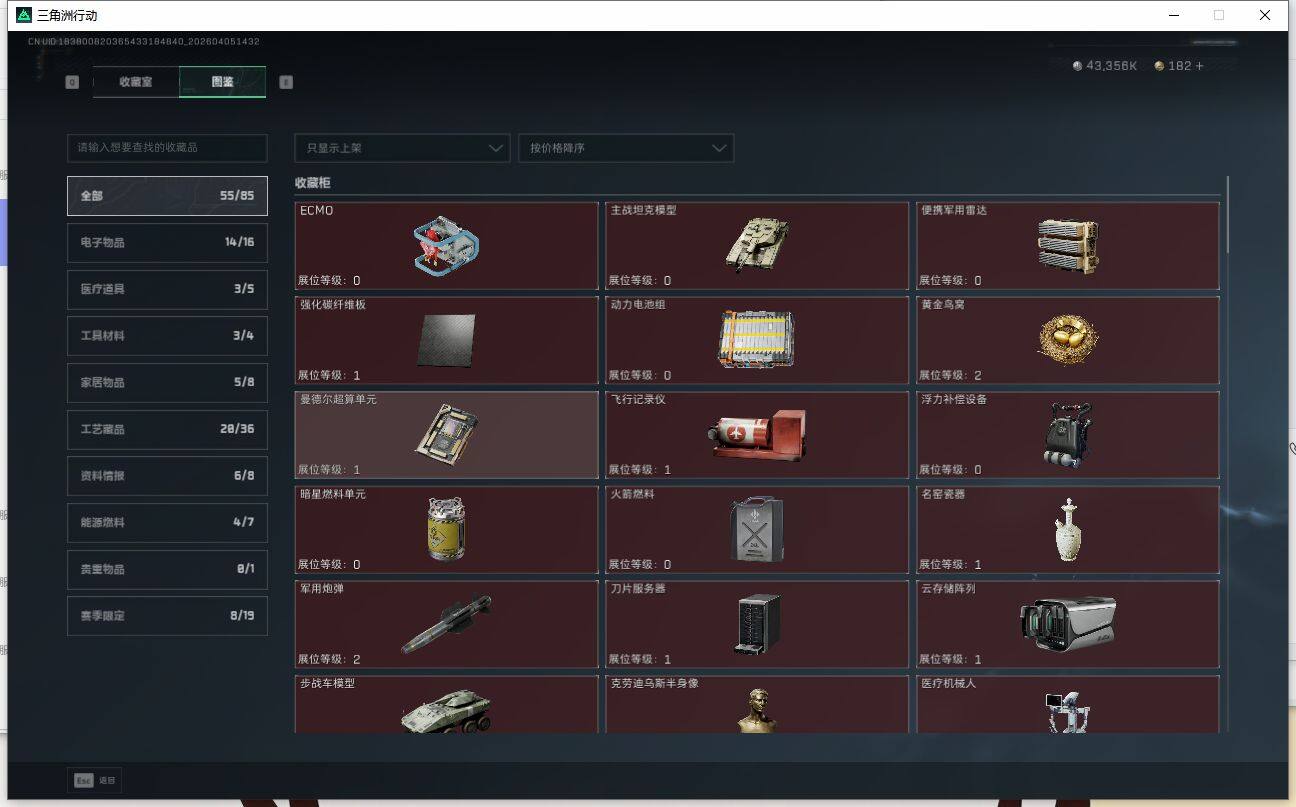Show the 赛季限定 category list
The image size is (1296, 807).
coord(167,616)
